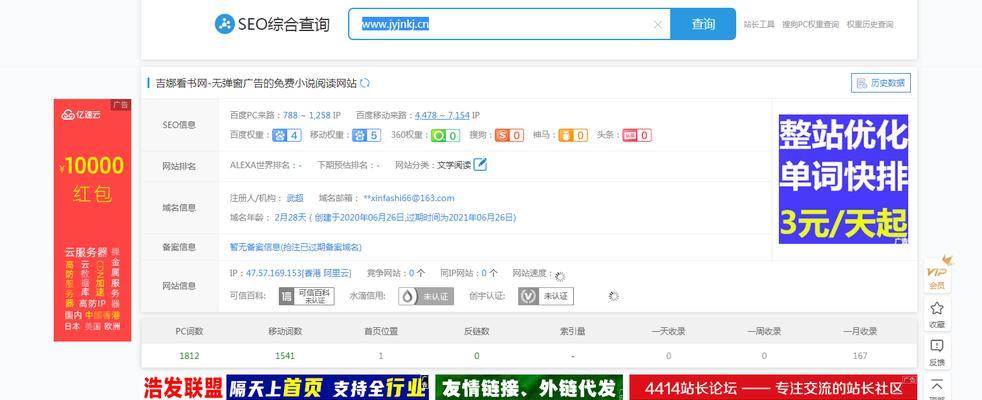Click 搜狗 weight badge showing 0
The image size is (982, 400).
(x=509, y=135)
